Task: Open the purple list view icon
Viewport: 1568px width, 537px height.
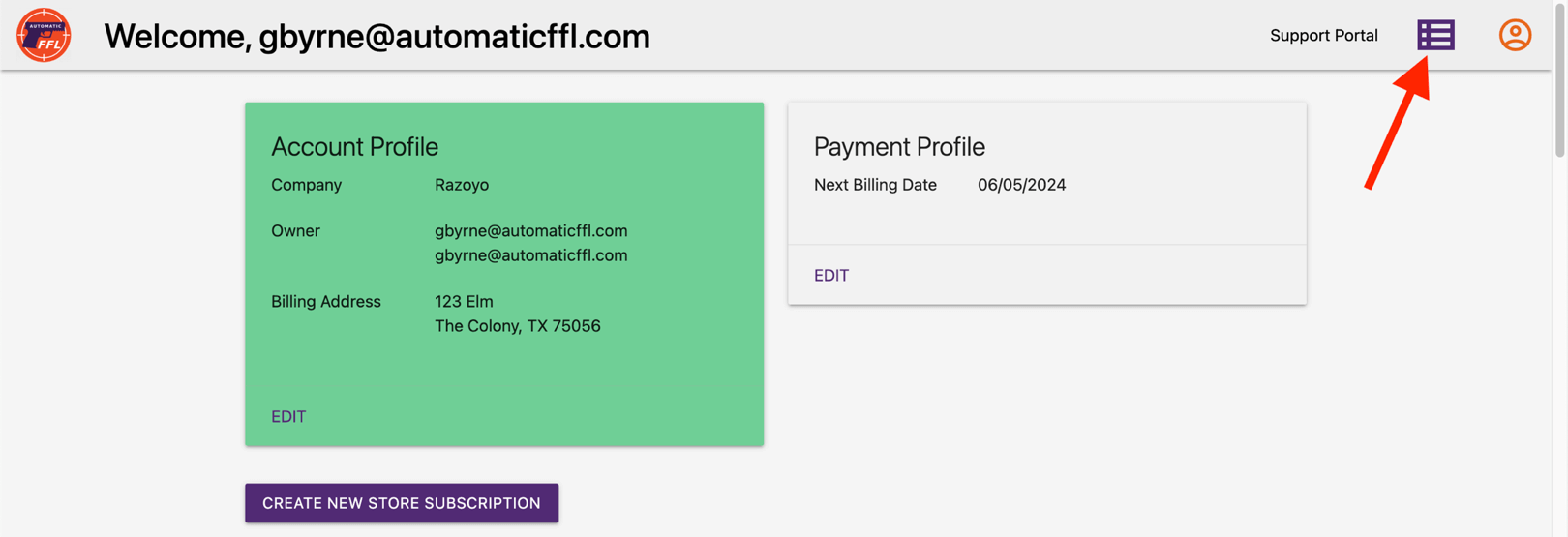Action: pyautogui.click(x=1435, y=36)
